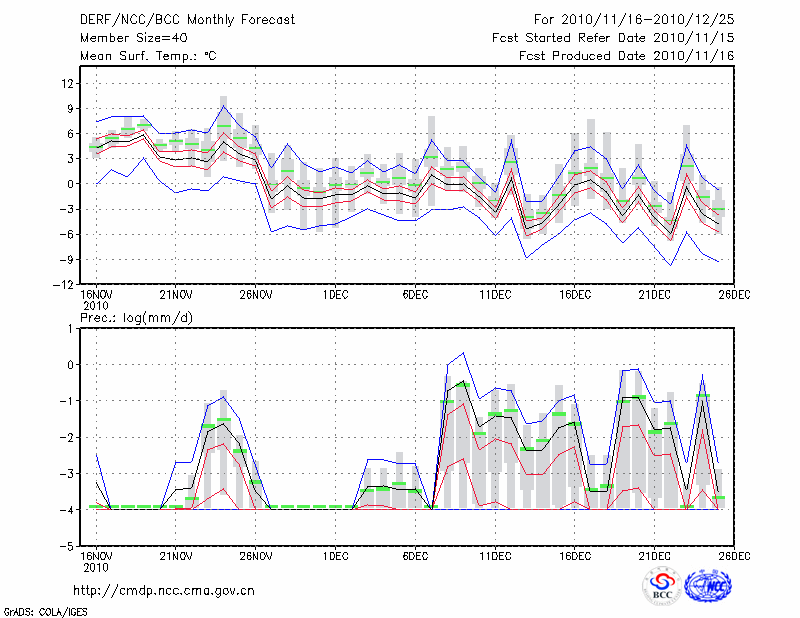
Task: Click the 1 value on precipitation y-axis
Action: (x=70, y=328)
